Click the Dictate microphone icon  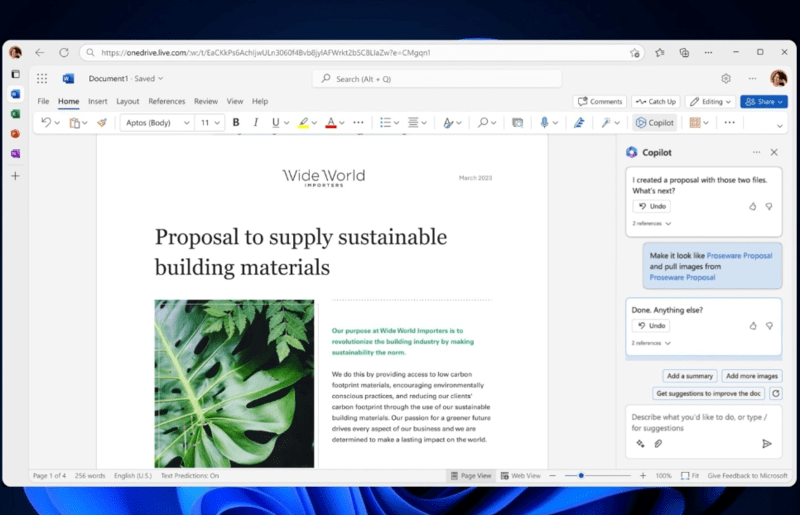pos(545,123)
